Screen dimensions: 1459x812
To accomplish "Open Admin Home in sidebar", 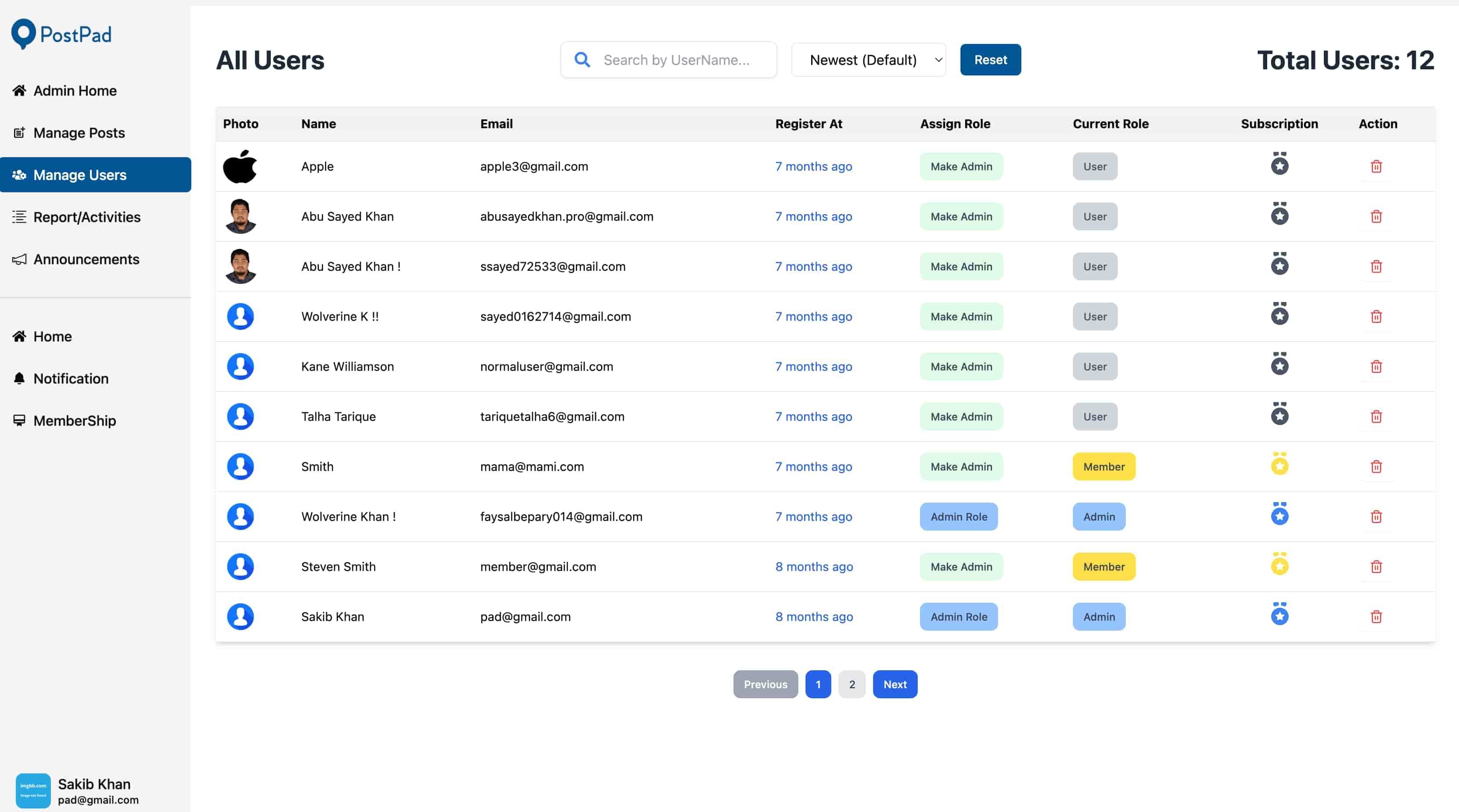I will [x=95, y=90].
